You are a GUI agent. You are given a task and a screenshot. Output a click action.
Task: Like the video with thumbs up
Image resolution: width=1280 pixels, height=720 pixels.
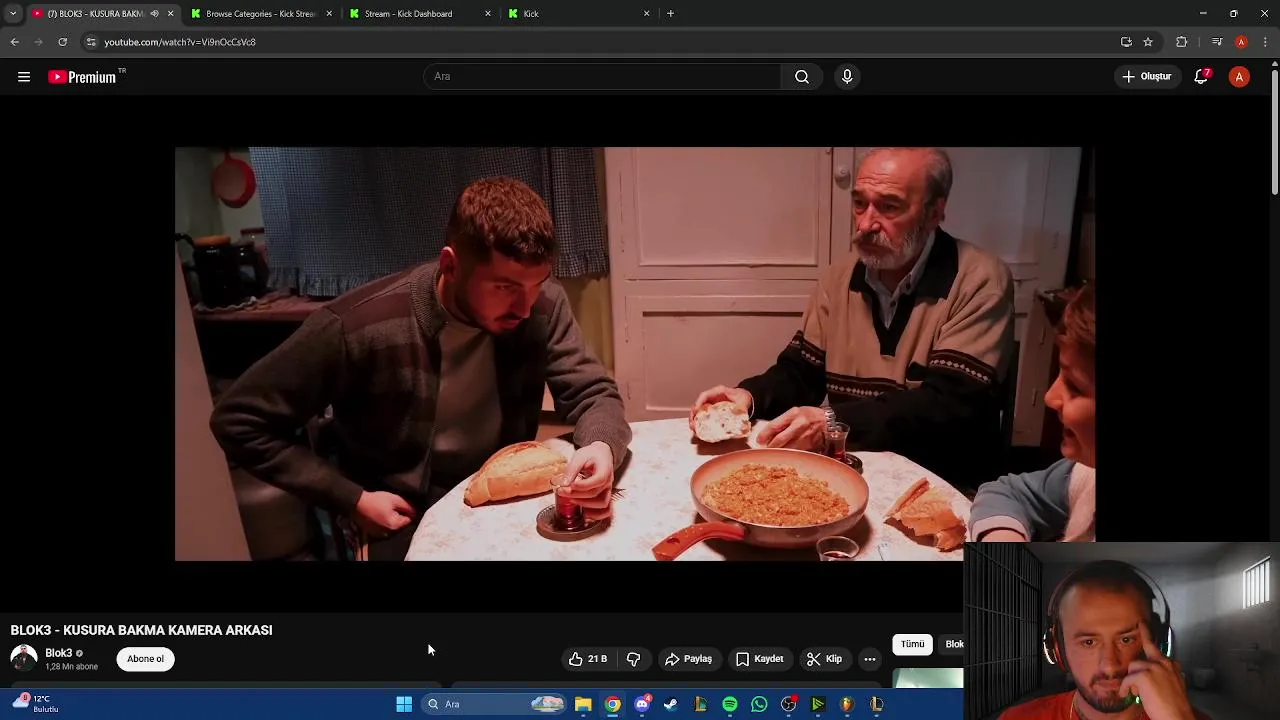click(x=588, y=659)
